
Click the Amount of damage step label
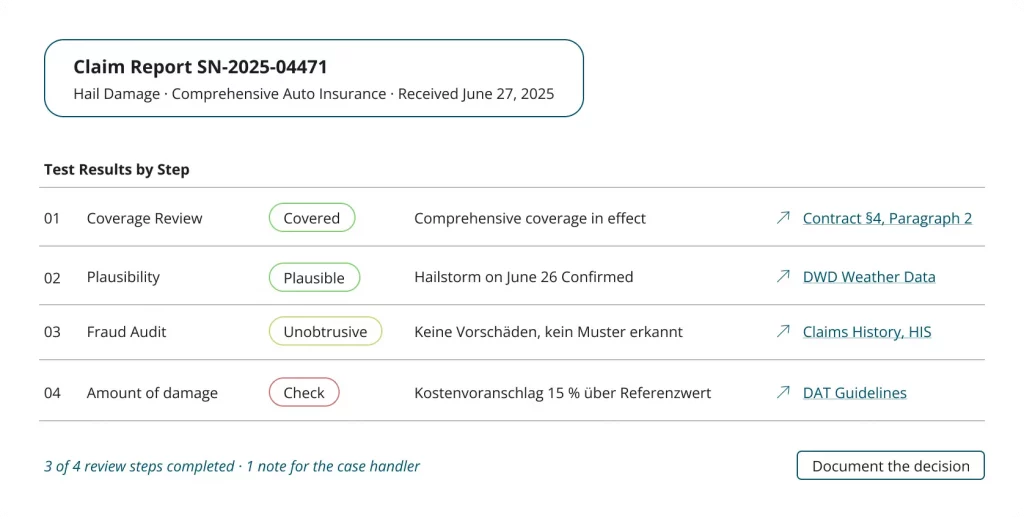pos(152,393)
